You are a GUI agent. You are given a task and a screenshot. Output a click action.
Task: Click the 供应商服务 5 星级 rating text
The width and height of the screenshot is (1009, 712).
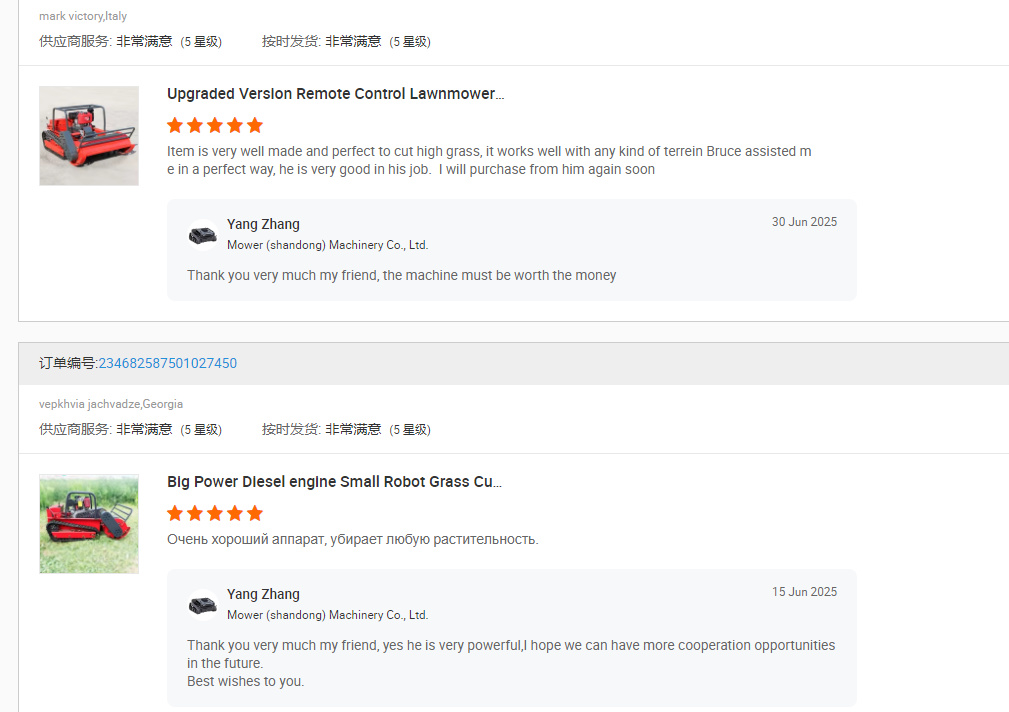(131, 42)
